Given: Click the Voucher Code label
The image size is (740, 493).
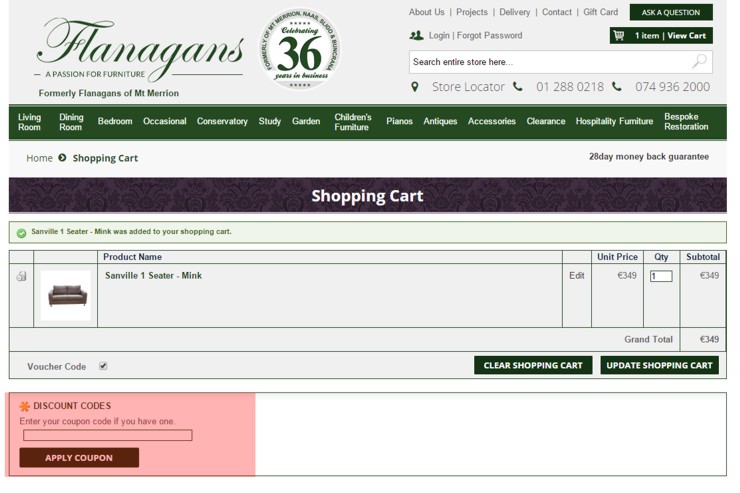Looking at the screenshot, I should (56, 367).
